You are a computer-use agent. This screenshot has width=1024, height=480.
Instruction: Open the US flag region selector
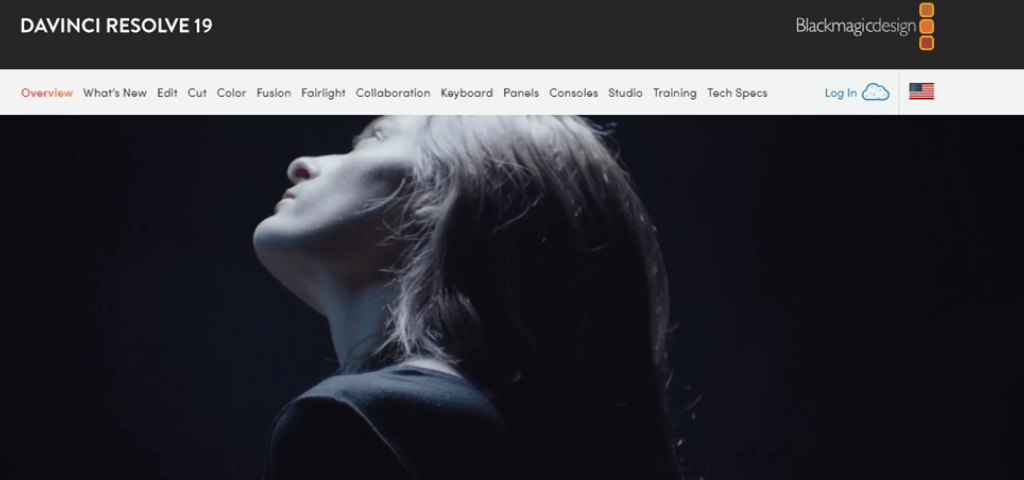coord(921,91)
